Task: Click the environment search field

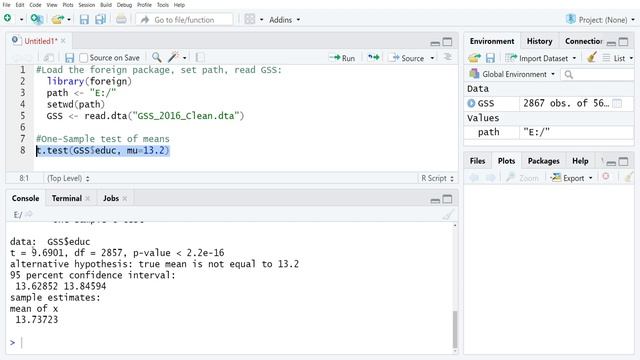Action: (x=597, y=74)
